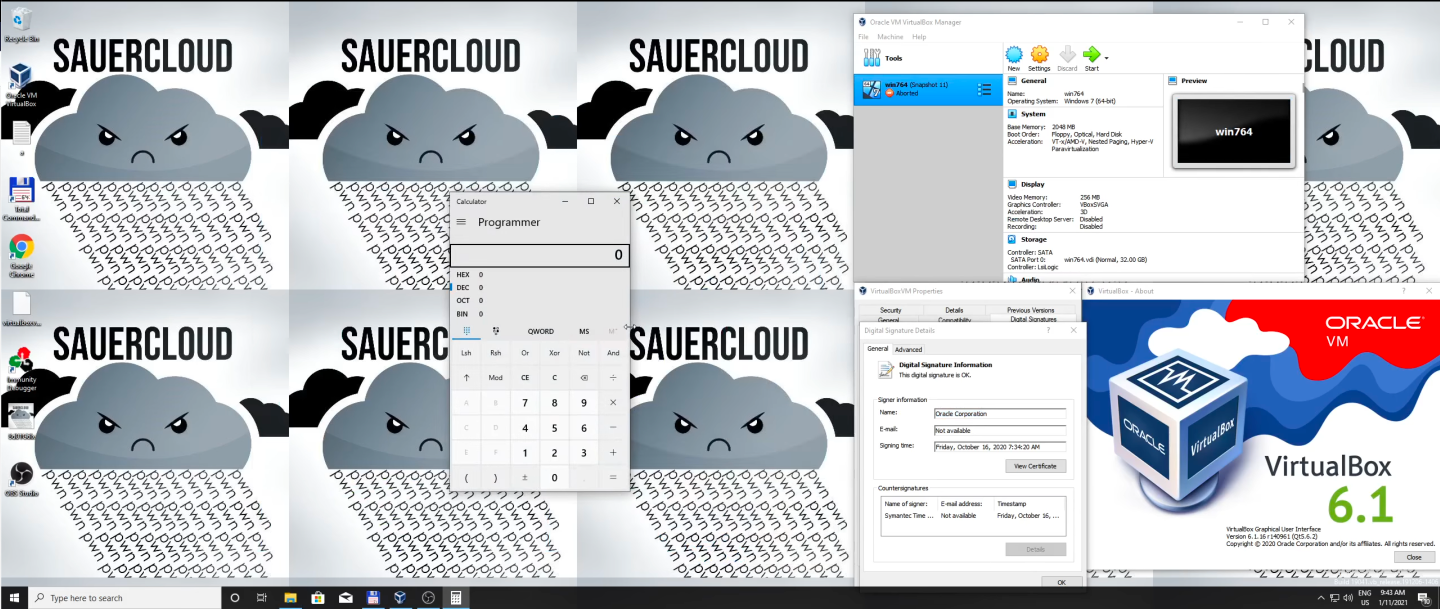Open the Mail app taskbar icon
This screenshot has width=1440, height=609.
pyautogui.click(x=345, y=598)
